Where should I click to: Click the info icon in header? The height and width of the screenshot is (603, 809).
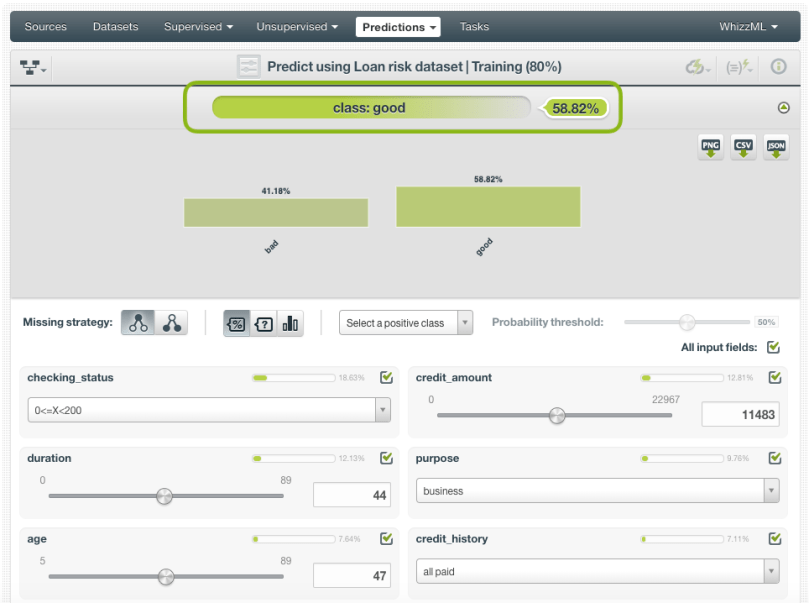pyautogui.click(x=777, y=67)
